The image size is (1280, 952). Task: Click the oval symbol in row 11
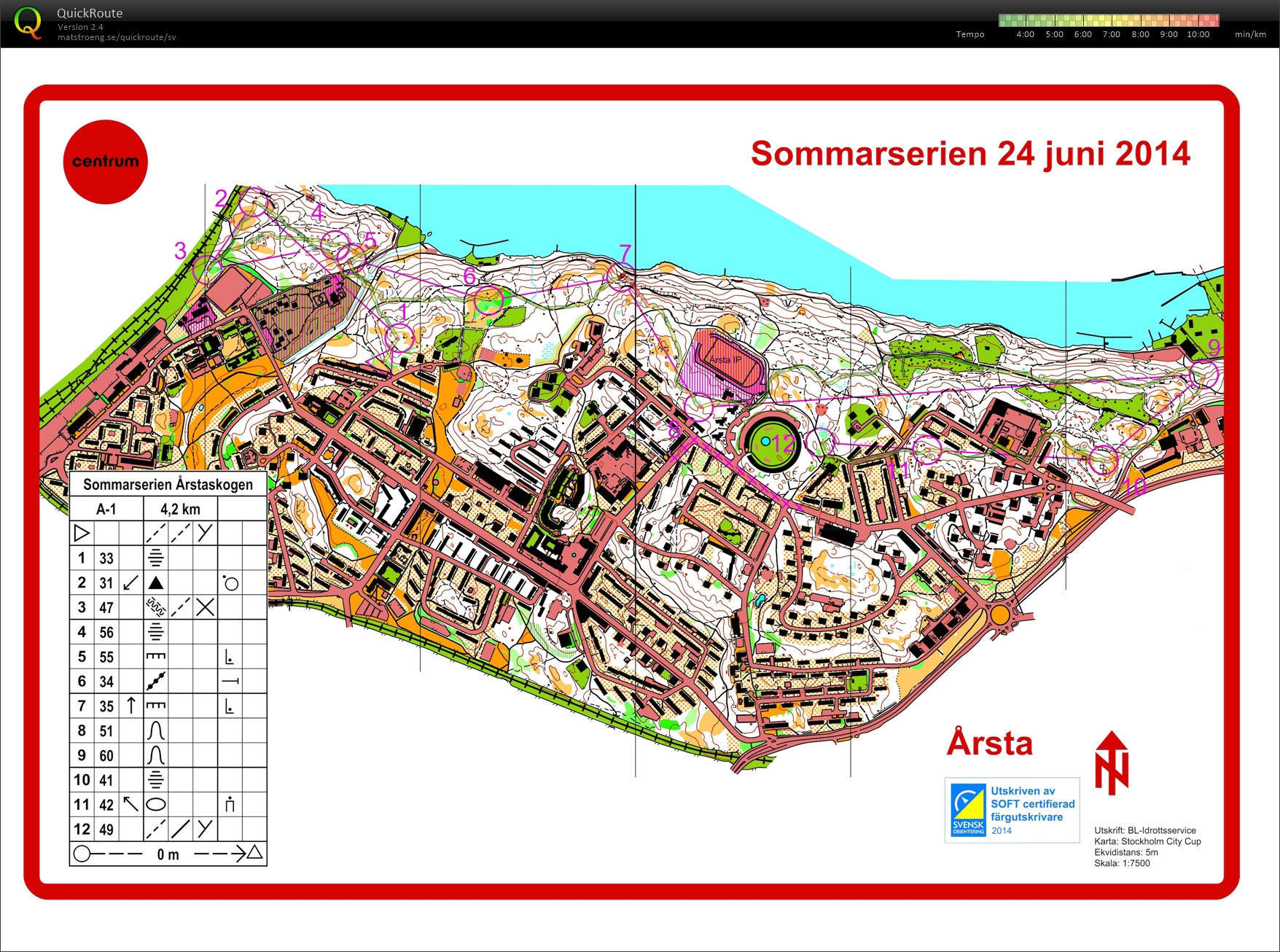[156, 805]
